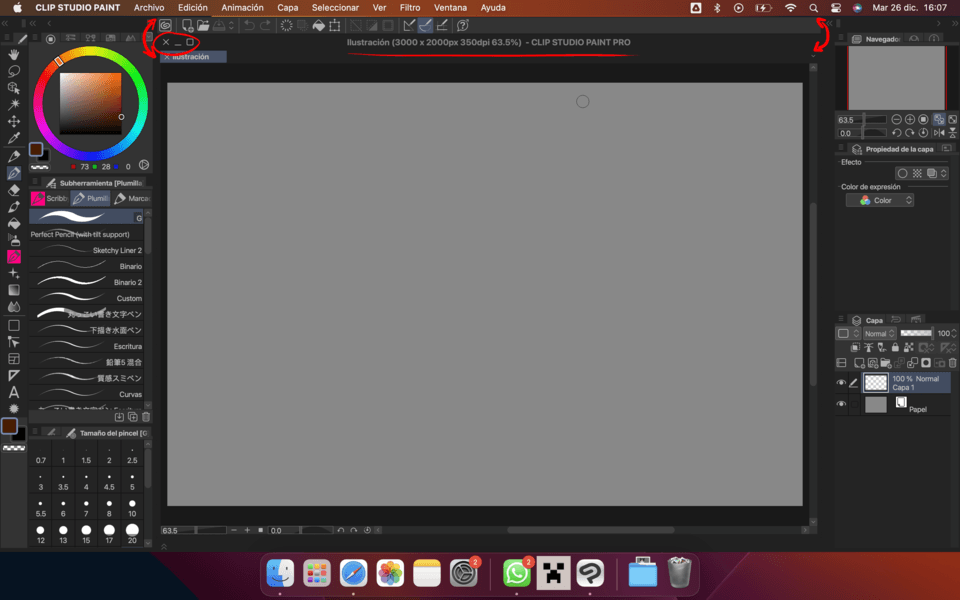Select the Figure rectangle tool
The height and width of the screenshot is (600, 960).
pos(13,325)
